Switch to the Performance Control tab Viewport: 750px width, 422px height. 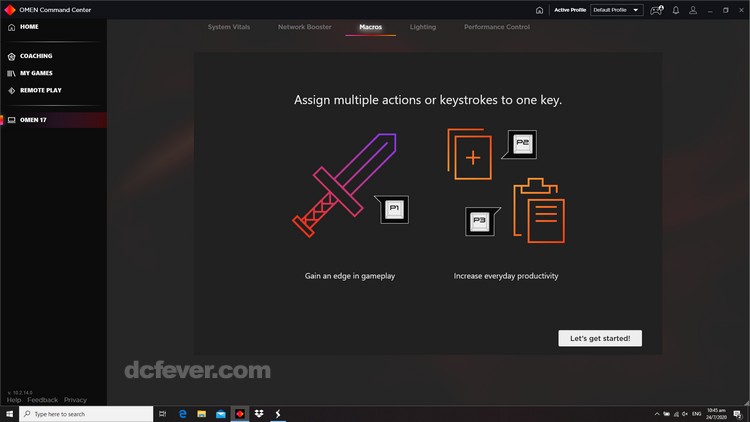coord(497,27)
